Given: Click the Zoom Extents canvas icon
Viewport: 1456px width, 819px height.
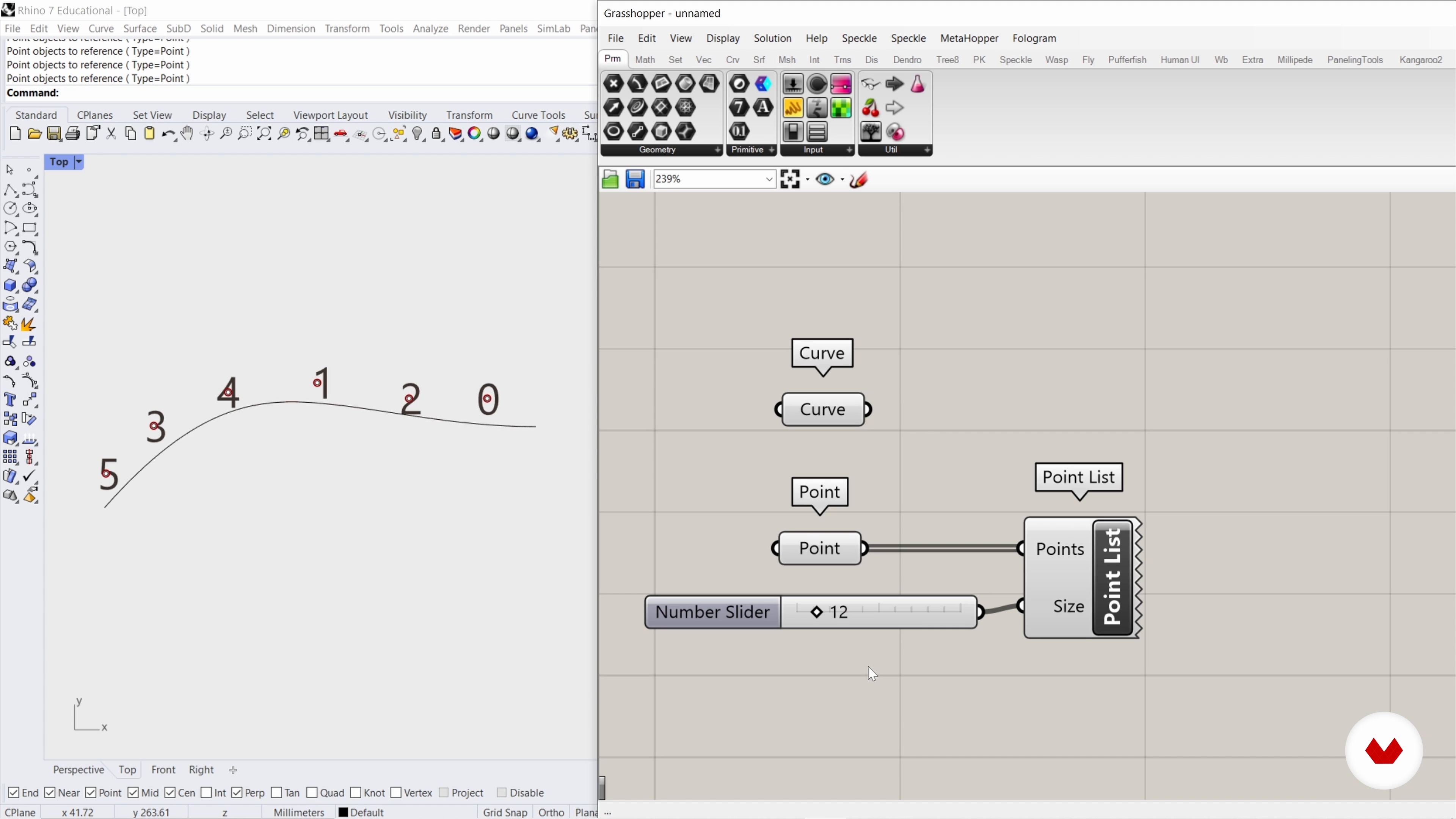Looking at the screenshot, I should (x=790, y=179).
